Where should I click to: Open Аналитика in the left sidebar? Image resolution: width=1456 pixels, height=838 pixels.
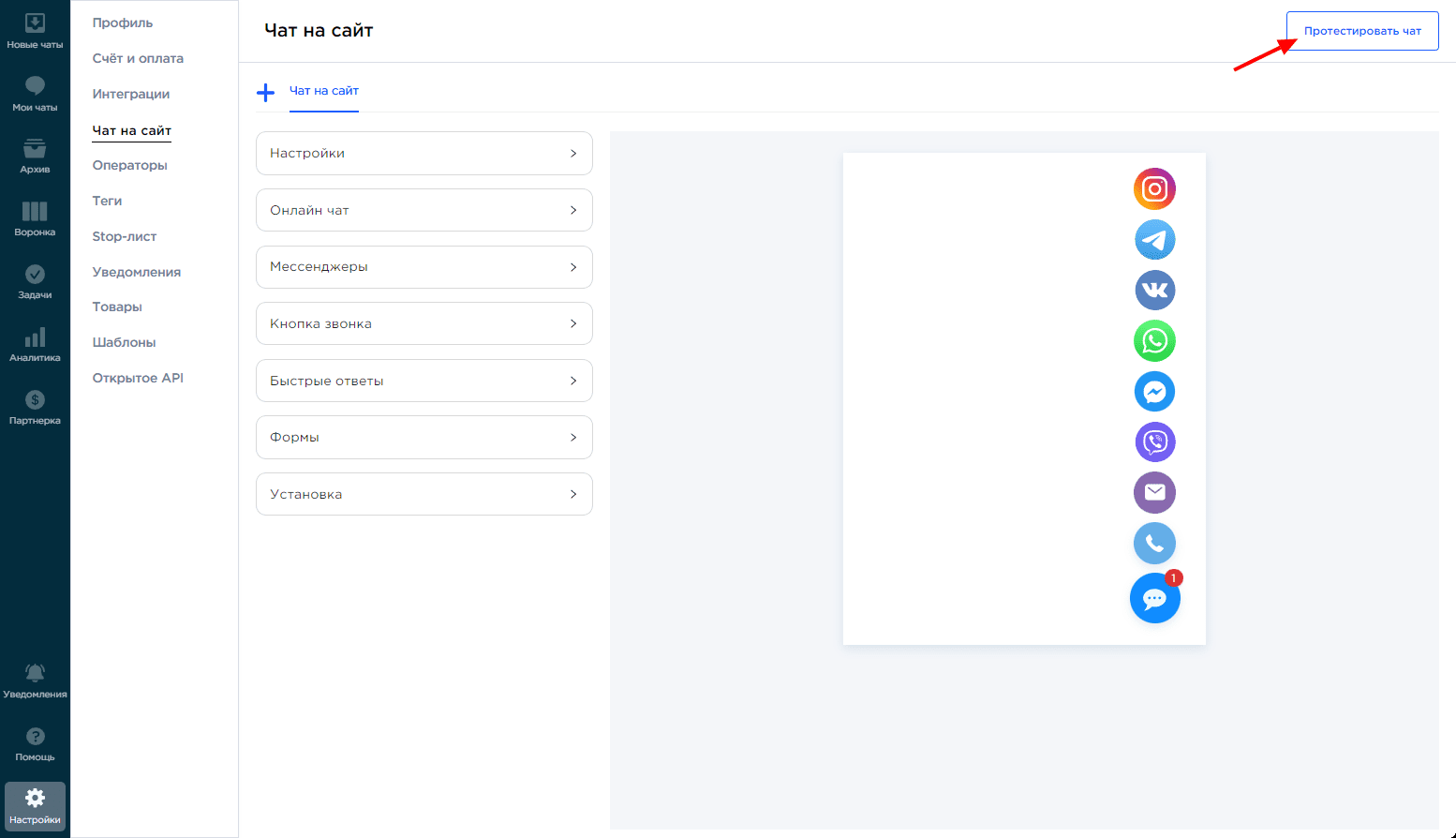click(x=35, y=345)
